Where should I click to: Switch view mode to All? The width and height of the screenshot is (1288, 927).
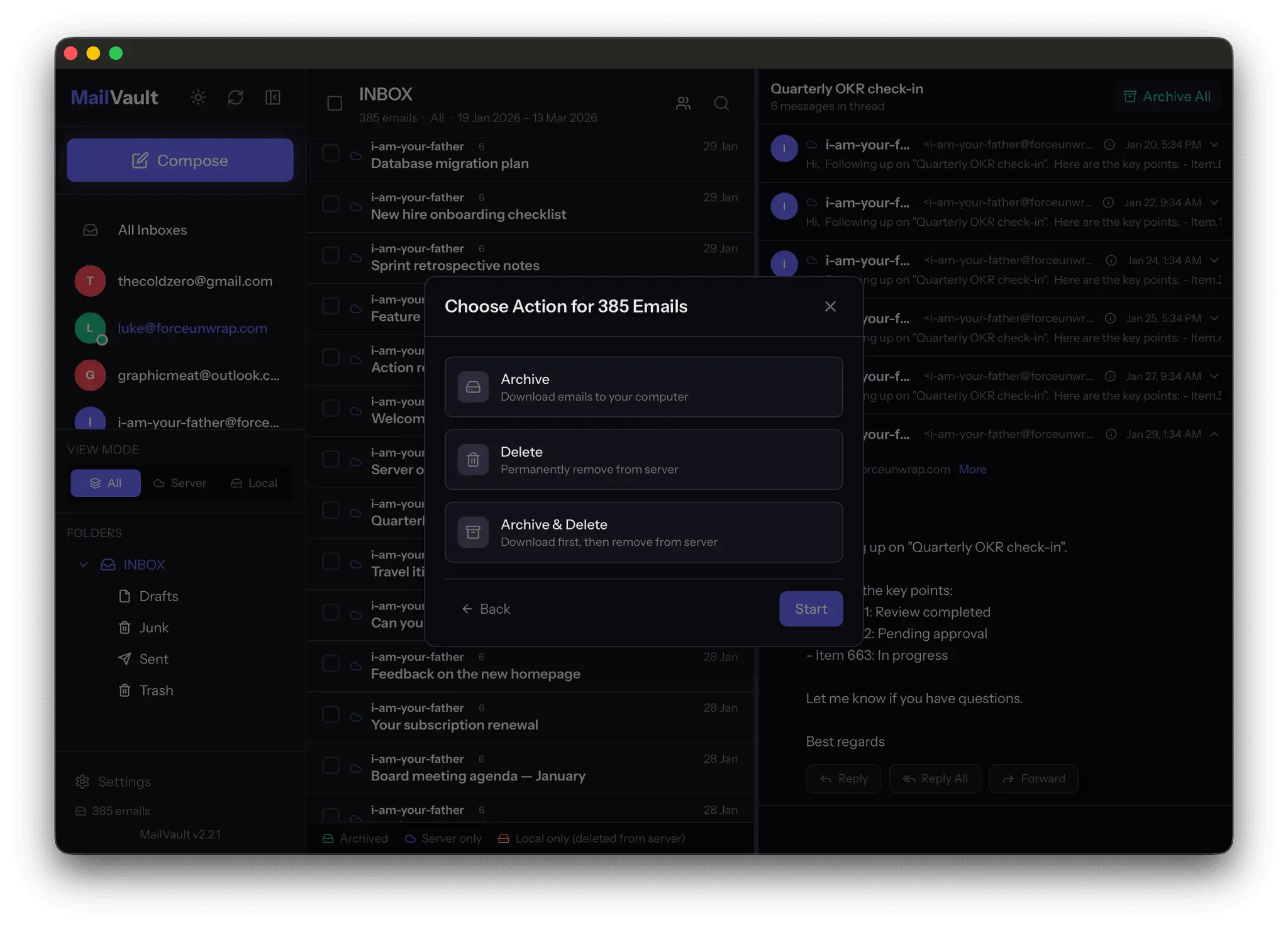click(x=106, y=483)
